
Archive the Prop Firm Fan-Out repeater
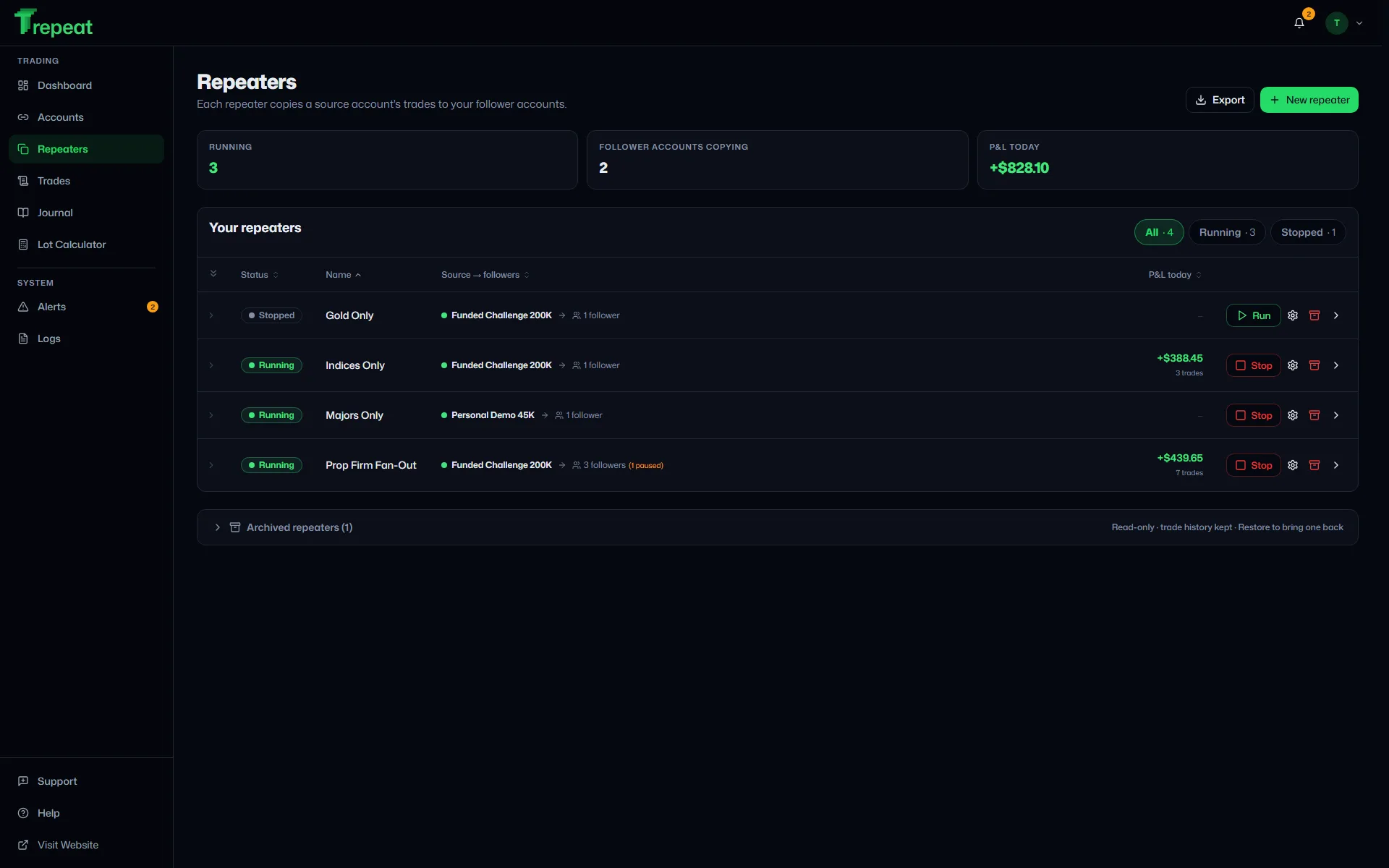pyautogui.click(x=1314, y=465)
